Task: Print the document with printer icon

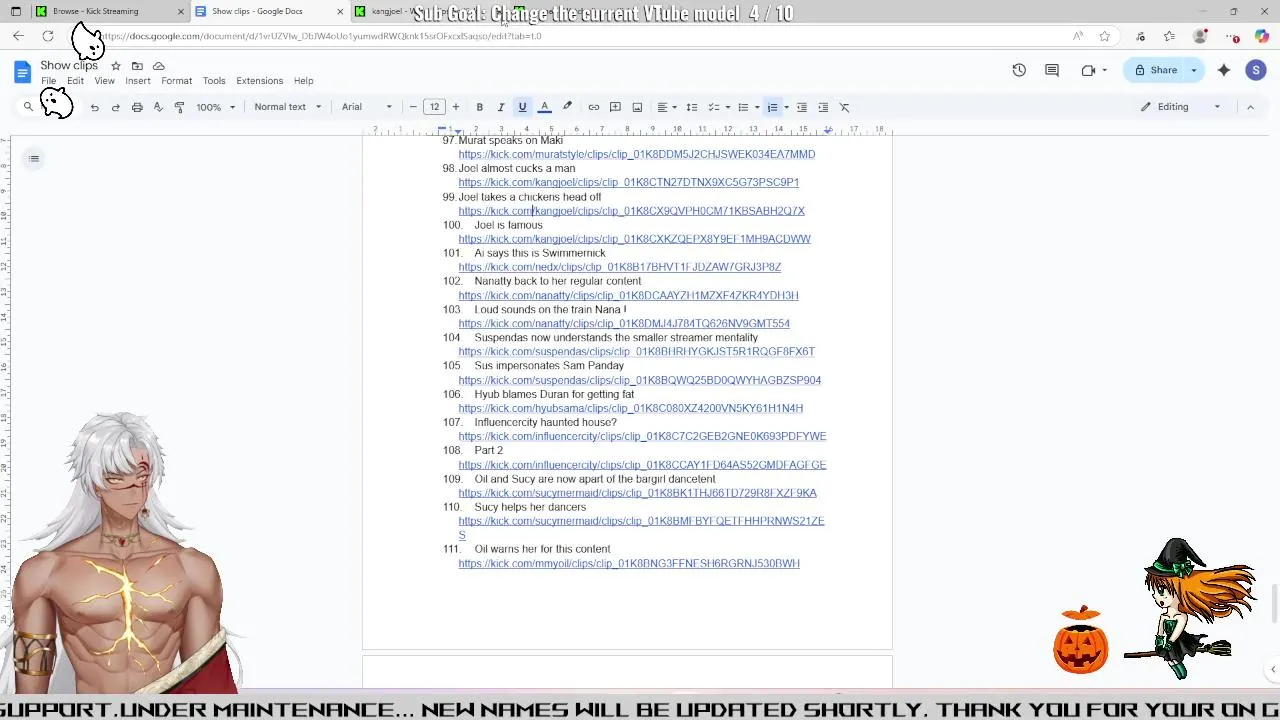Action: [x=137, y=107]
